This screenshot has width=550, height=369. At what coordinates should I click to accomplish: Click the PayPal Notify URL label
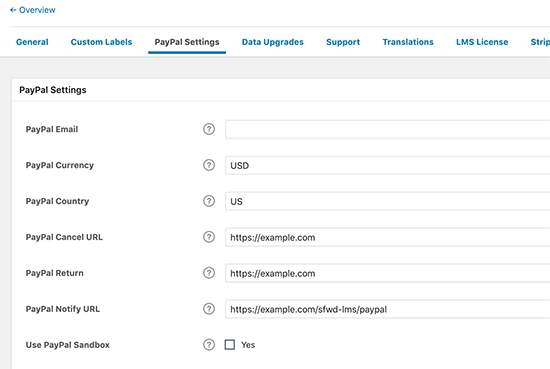(63, 309)
